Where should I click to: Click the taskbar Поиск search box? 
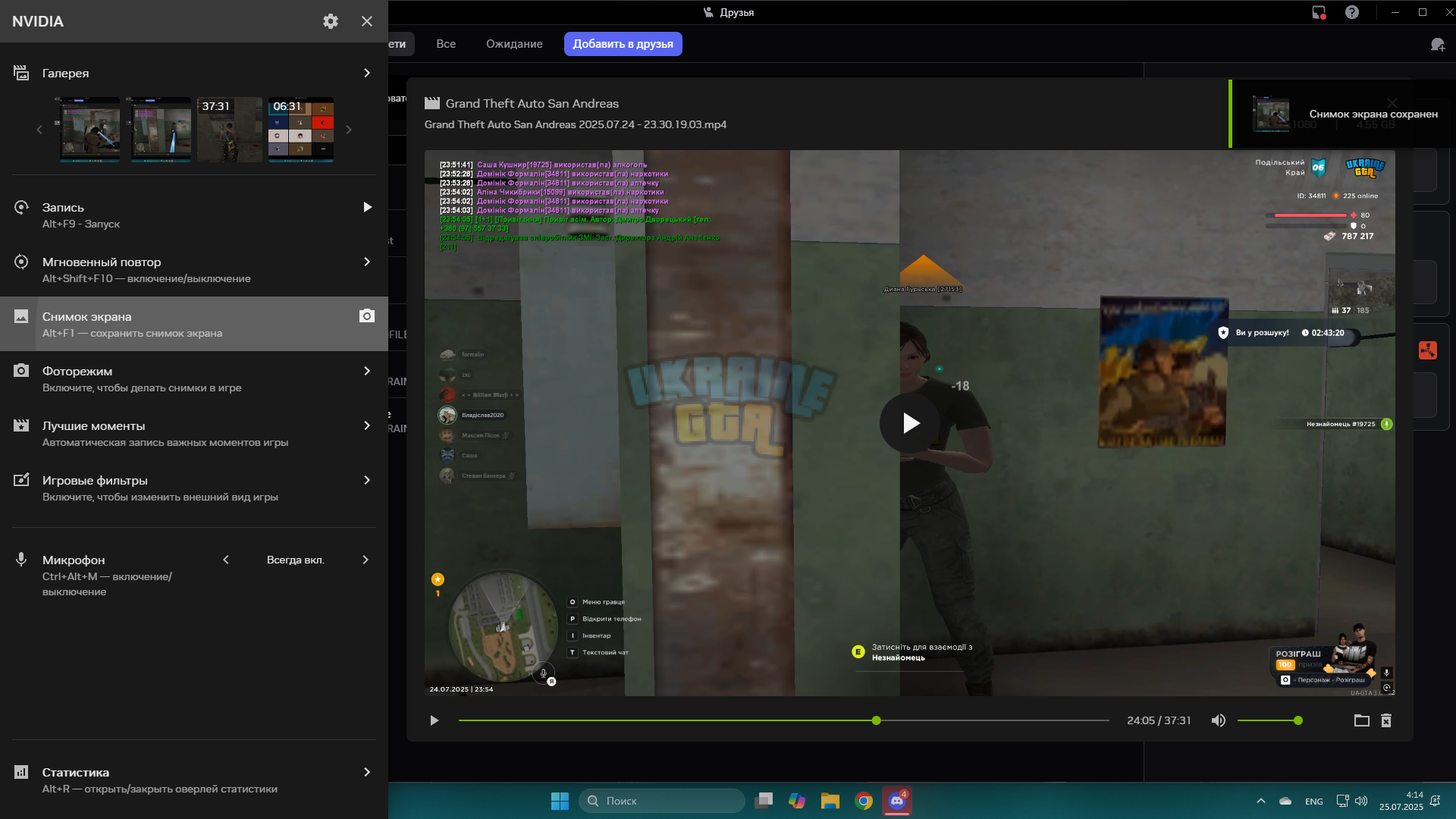pos(662,801)
